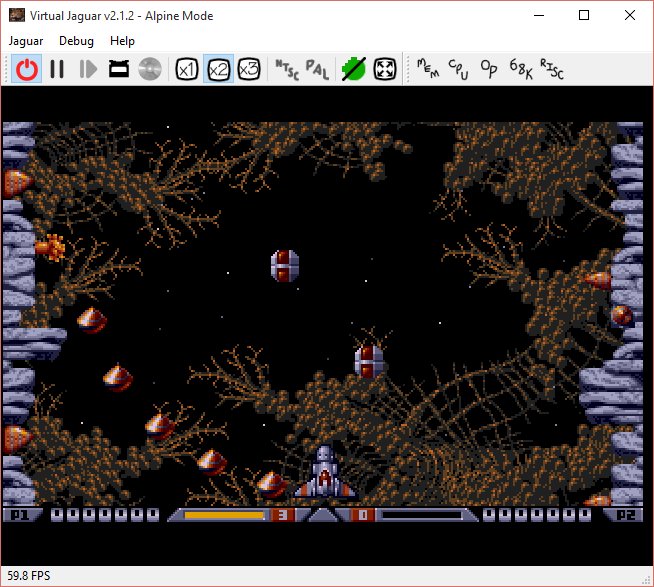Screen dimensions: 654x587
Task: Click the Frame Advance icon
Action: click(88, 69)
